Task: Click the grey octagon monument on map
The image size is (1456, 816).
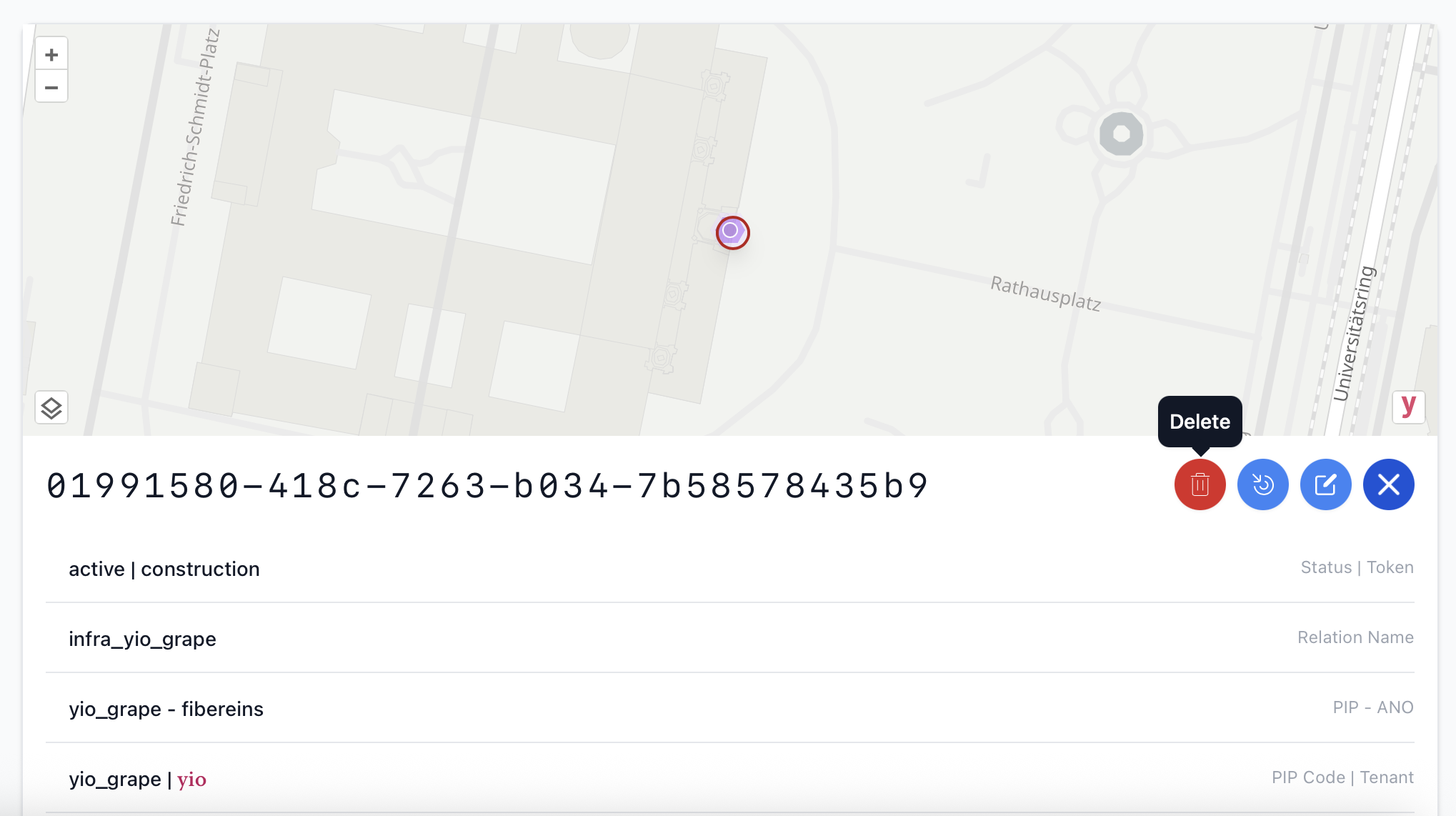Action: [x=1121, y=134]
